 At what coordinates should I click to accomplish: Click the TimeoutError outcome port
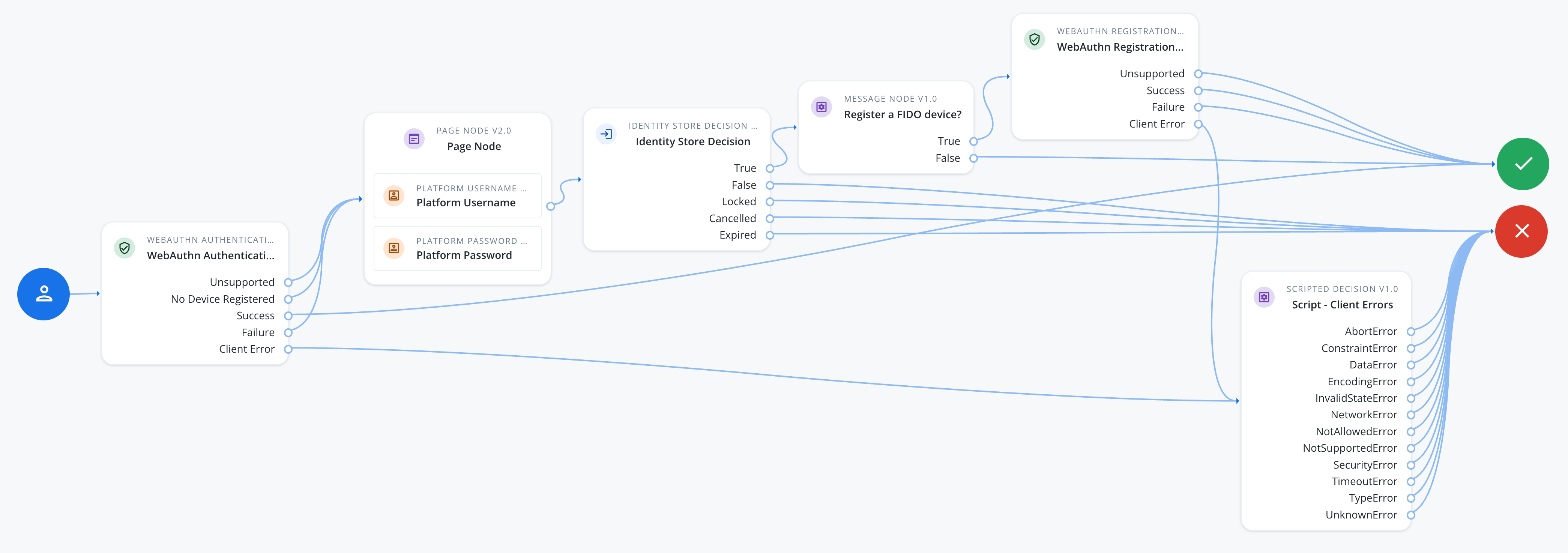coord(1411,482)
